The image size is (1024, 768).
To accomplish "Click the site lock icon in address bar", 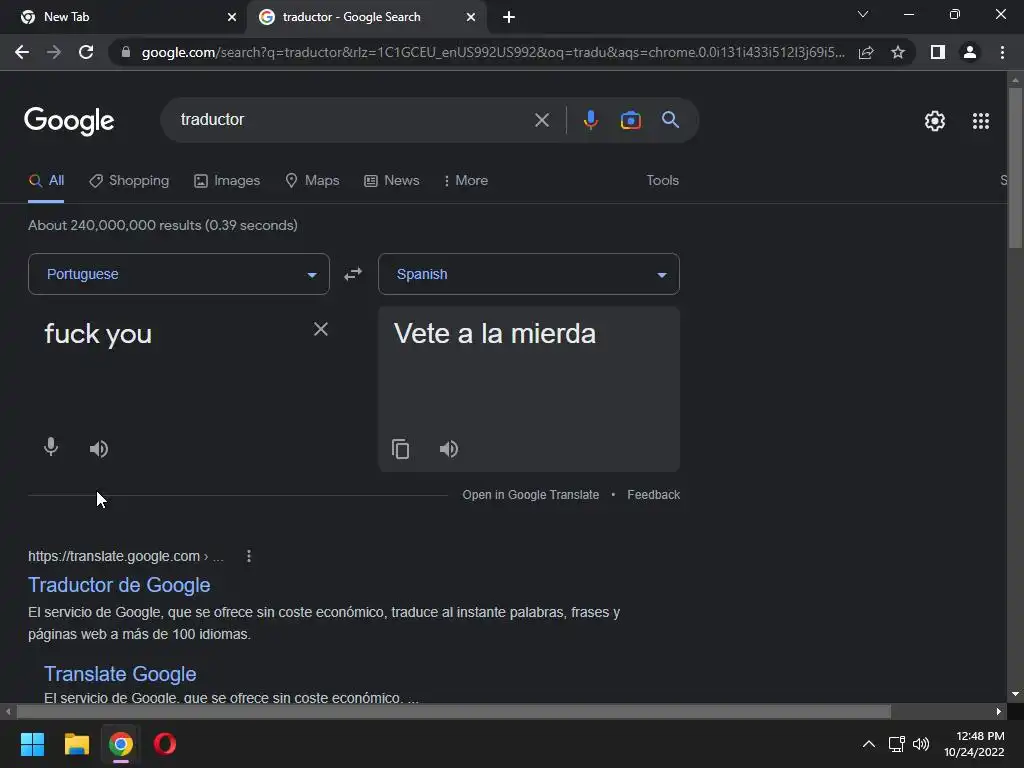I will [x=126, y=52].
